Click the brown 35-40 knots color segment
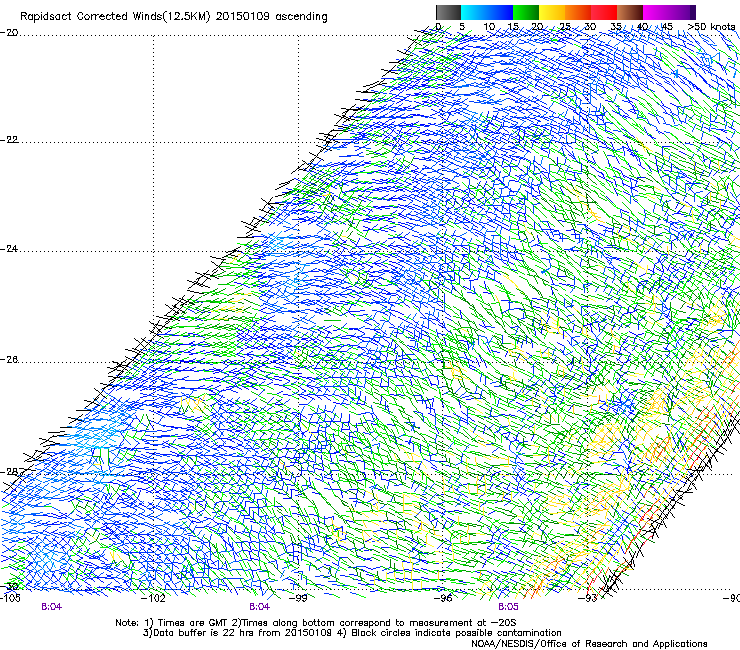This screenshot has width=740, height=650. [630, 12]
